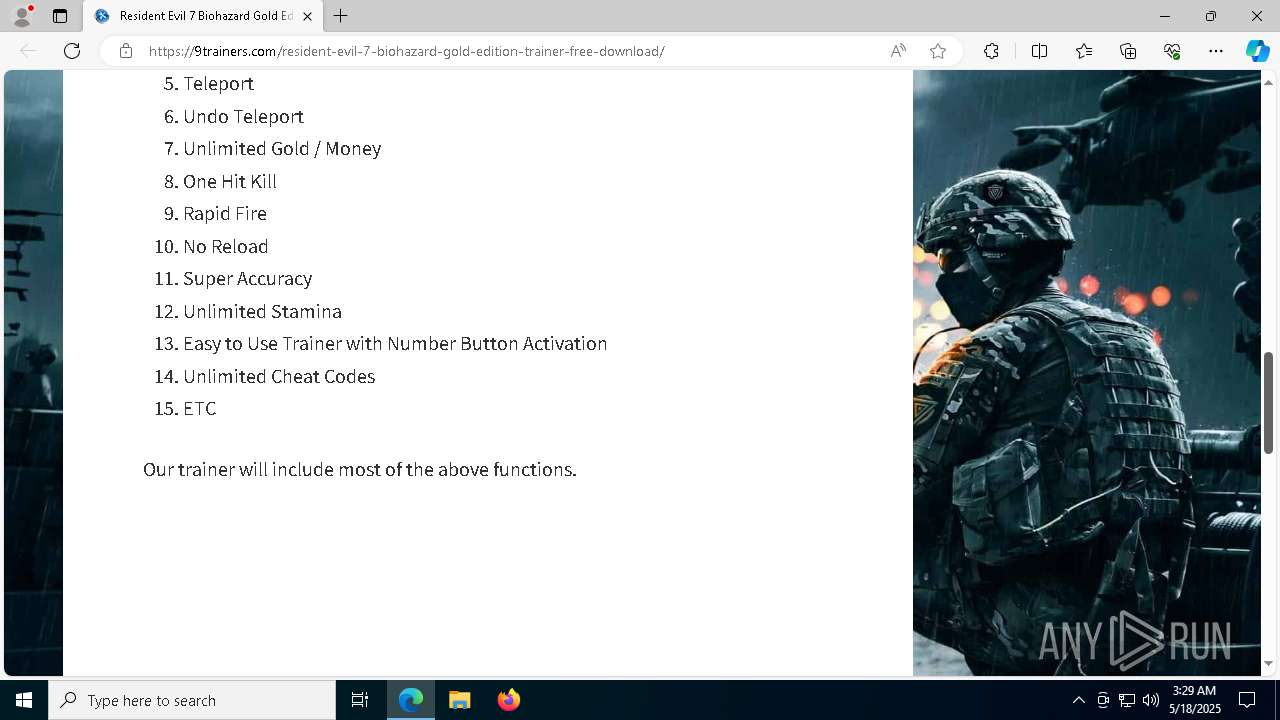Image resolution: width=1280 pixels, height=720 pixels.
Task: Open the Favorites list icon
Action: pyautogui.click(x=1084, y=51)
